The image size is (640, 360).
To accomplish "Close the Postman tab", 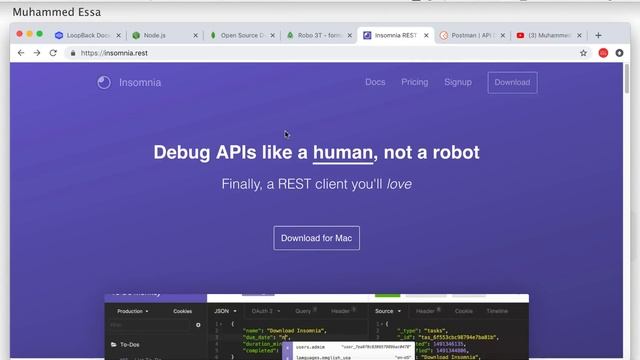I will click(x=503, y=36).
